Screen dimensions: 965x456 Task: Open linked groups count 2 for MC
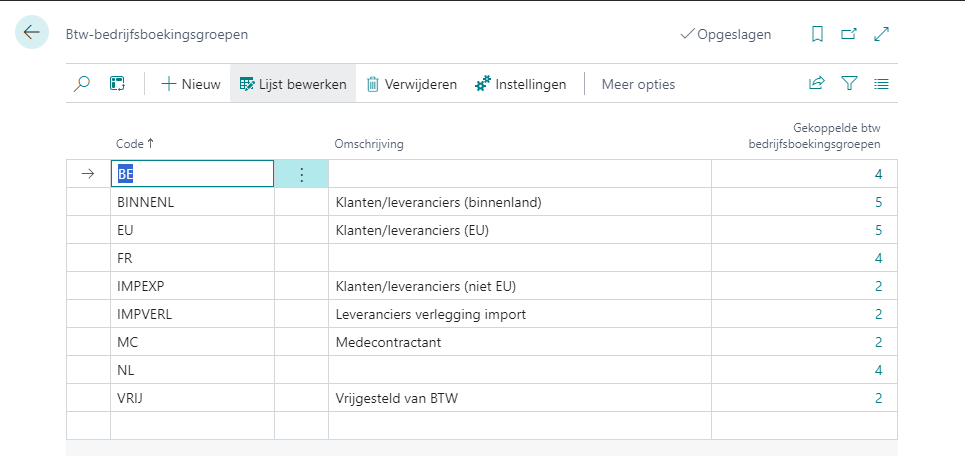878,342
